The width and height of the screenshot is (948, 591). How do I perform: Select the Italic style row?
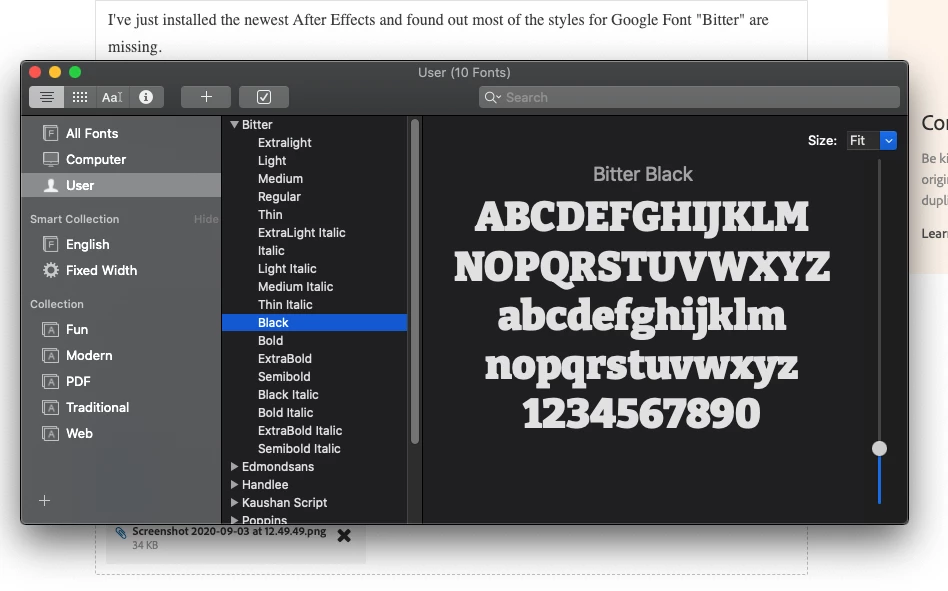click(x=314, y=251)
